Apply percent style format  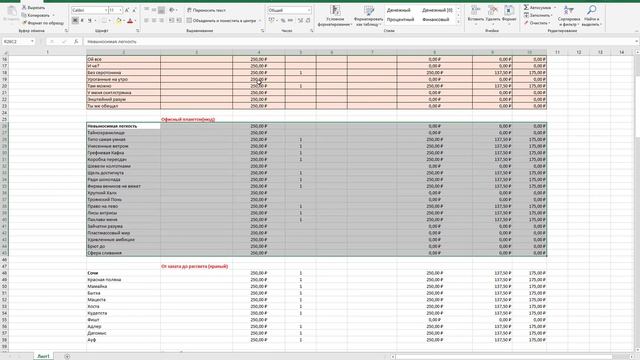[283, 20]
